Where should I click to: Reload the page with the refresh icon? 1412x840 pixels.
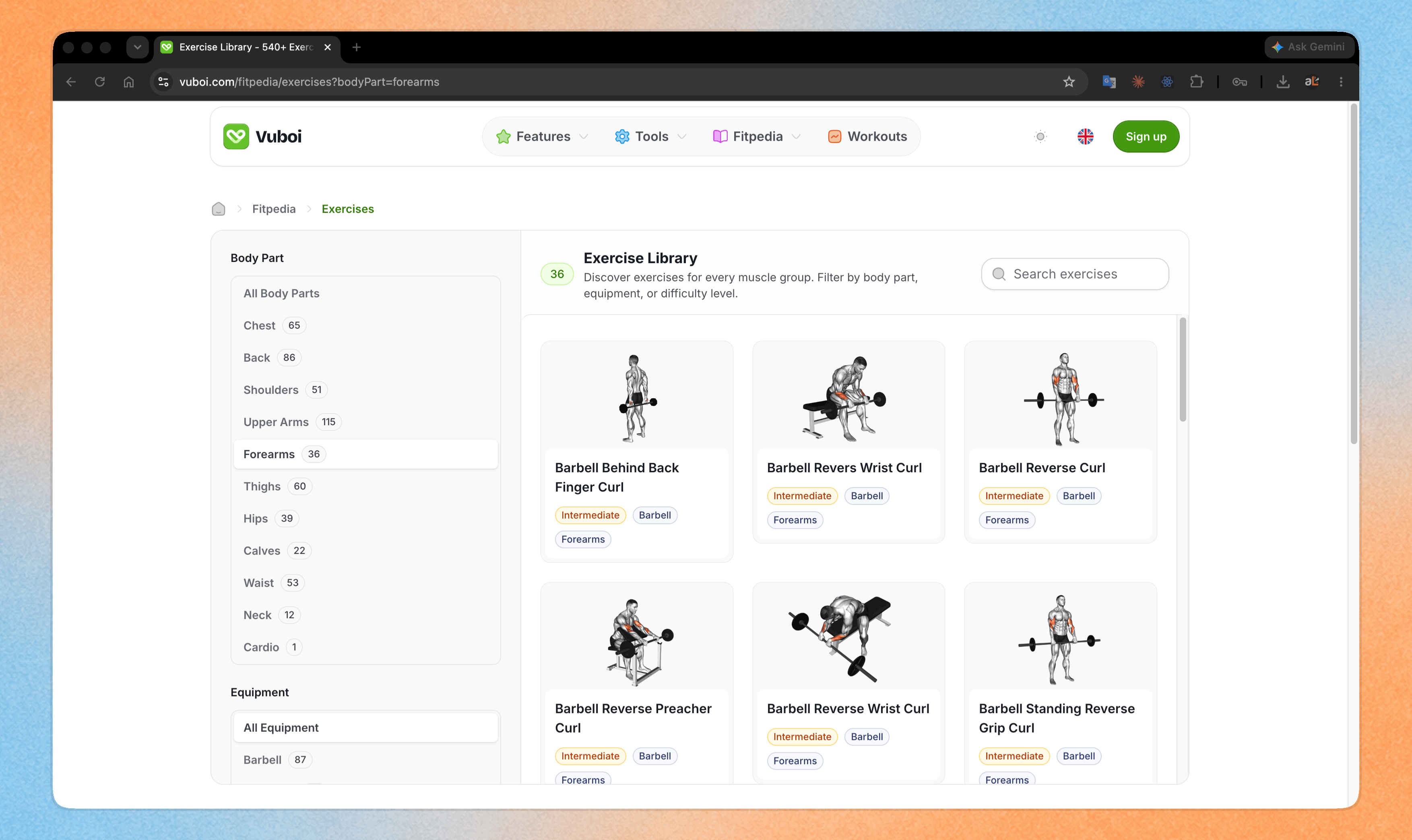click(x=100, y=82)
